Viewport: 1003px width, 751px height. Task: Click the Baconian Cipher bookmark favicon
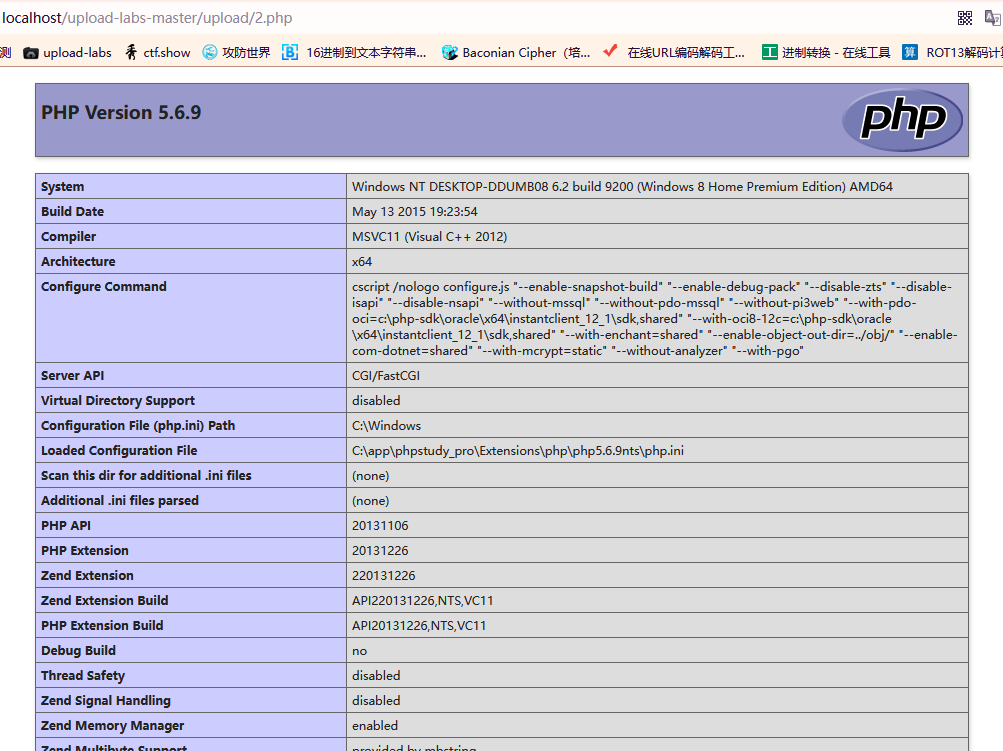[x=450, y=52]
